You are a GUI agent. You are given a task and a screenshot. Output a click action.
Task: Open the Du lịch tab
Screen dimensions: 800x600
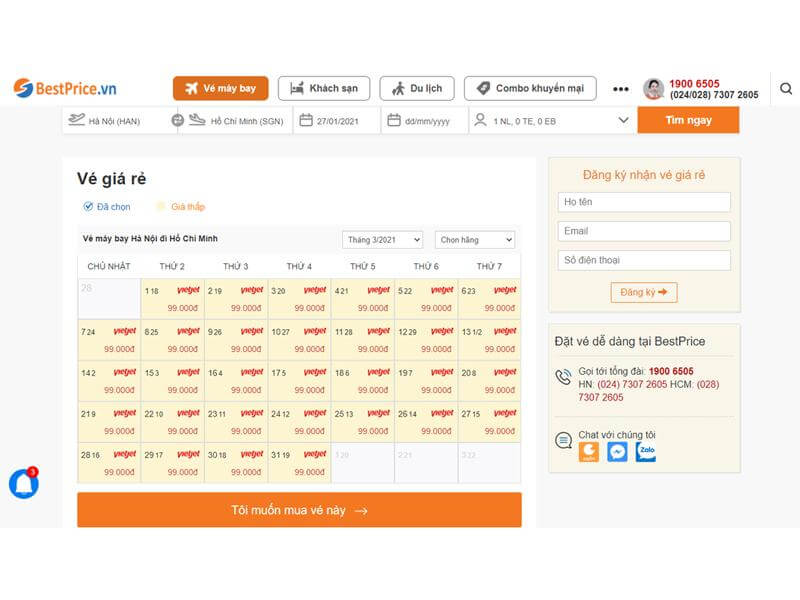pos(417,89)
